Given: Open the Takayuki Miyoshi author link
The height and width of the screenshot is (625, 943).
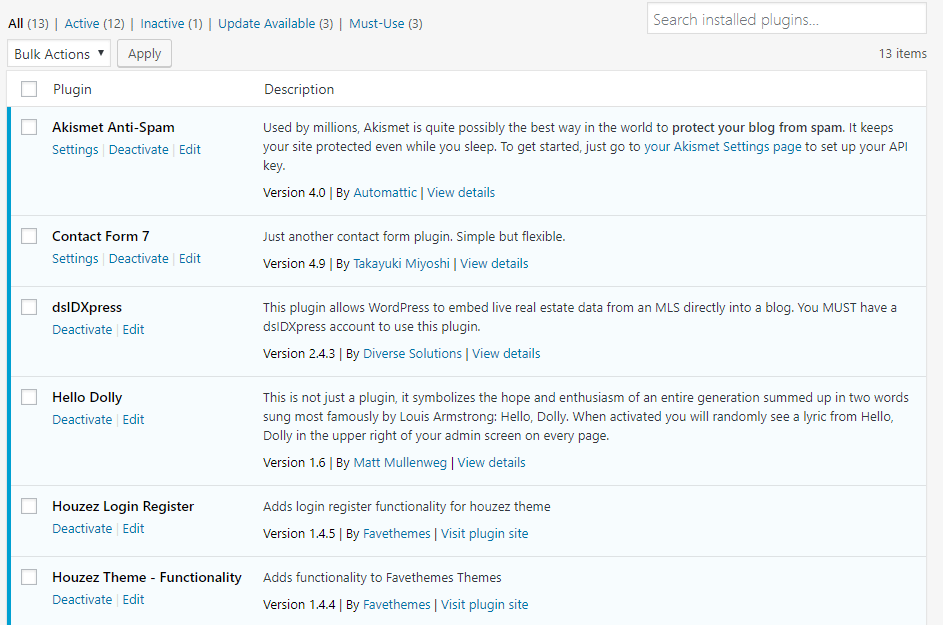Looking at the screenshot, I should click(x=401, y=263).
